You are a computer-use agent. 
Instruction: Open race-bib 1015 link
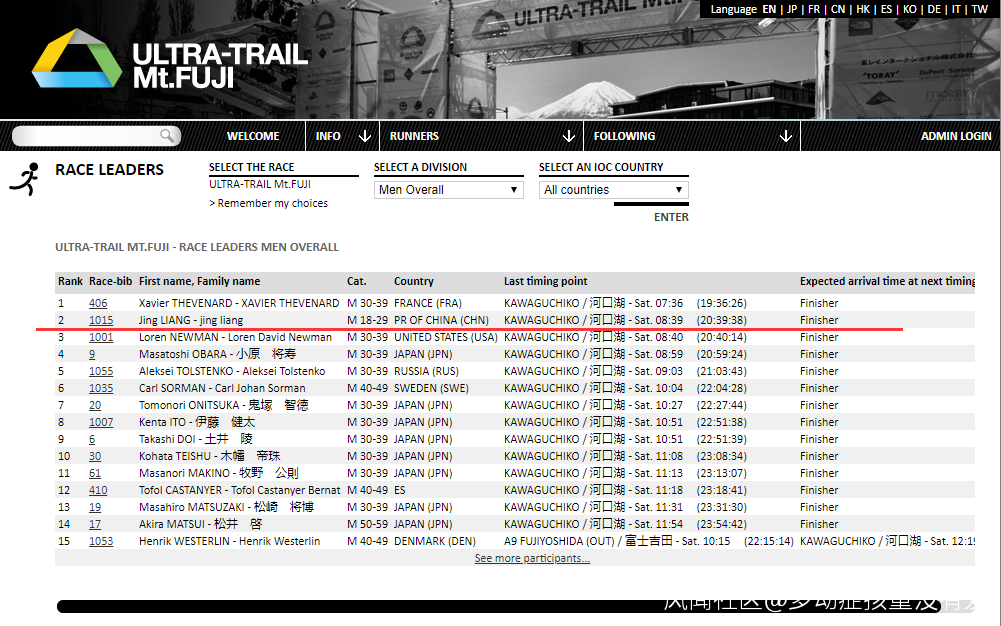coord(101,320)
